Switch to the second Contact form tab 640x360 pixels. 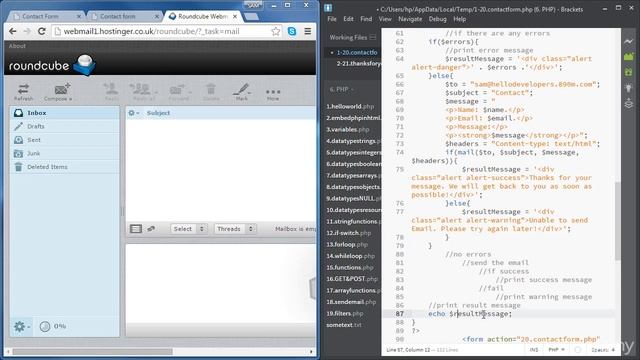[x=123, y=16]
